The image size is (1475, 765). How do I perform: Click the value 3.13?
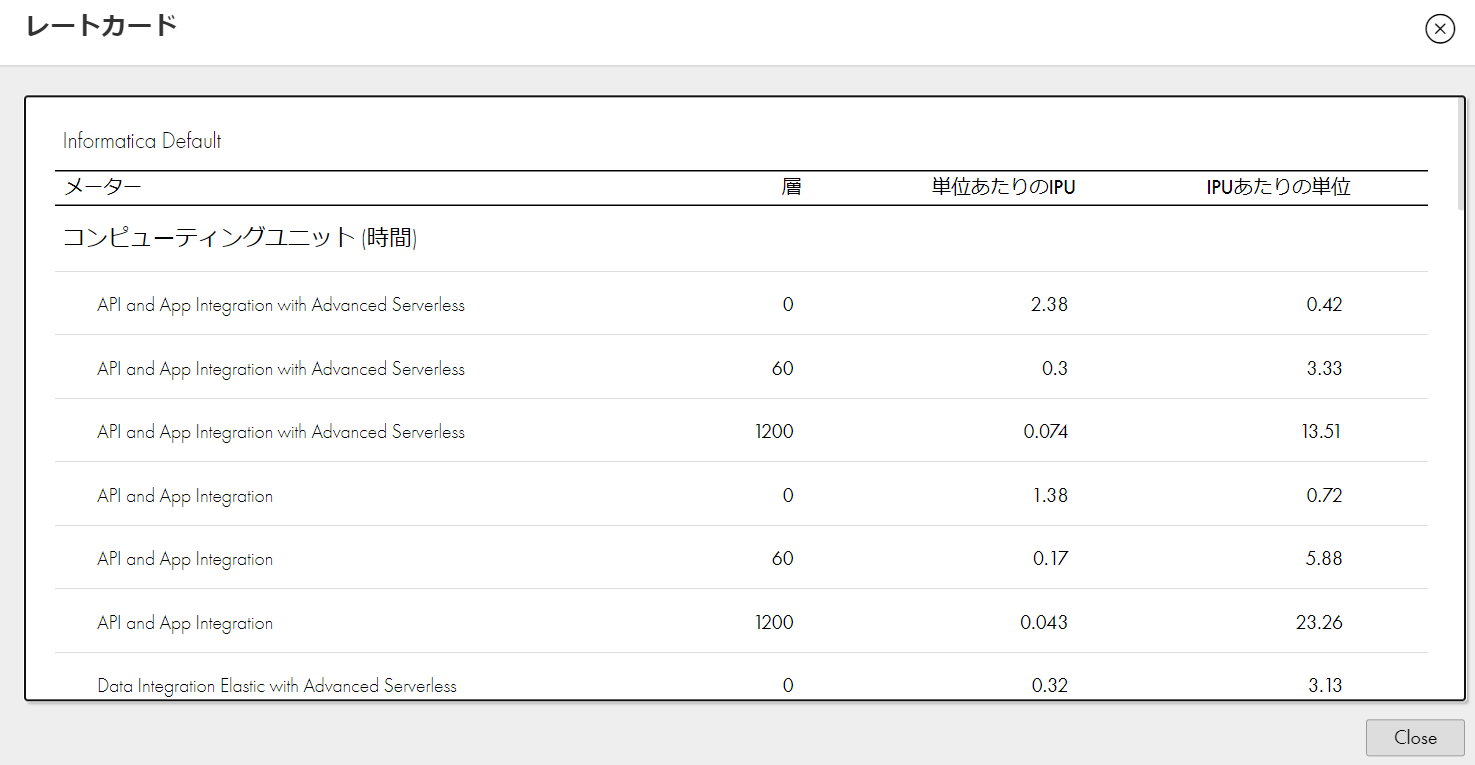(x=1325, y=686)
